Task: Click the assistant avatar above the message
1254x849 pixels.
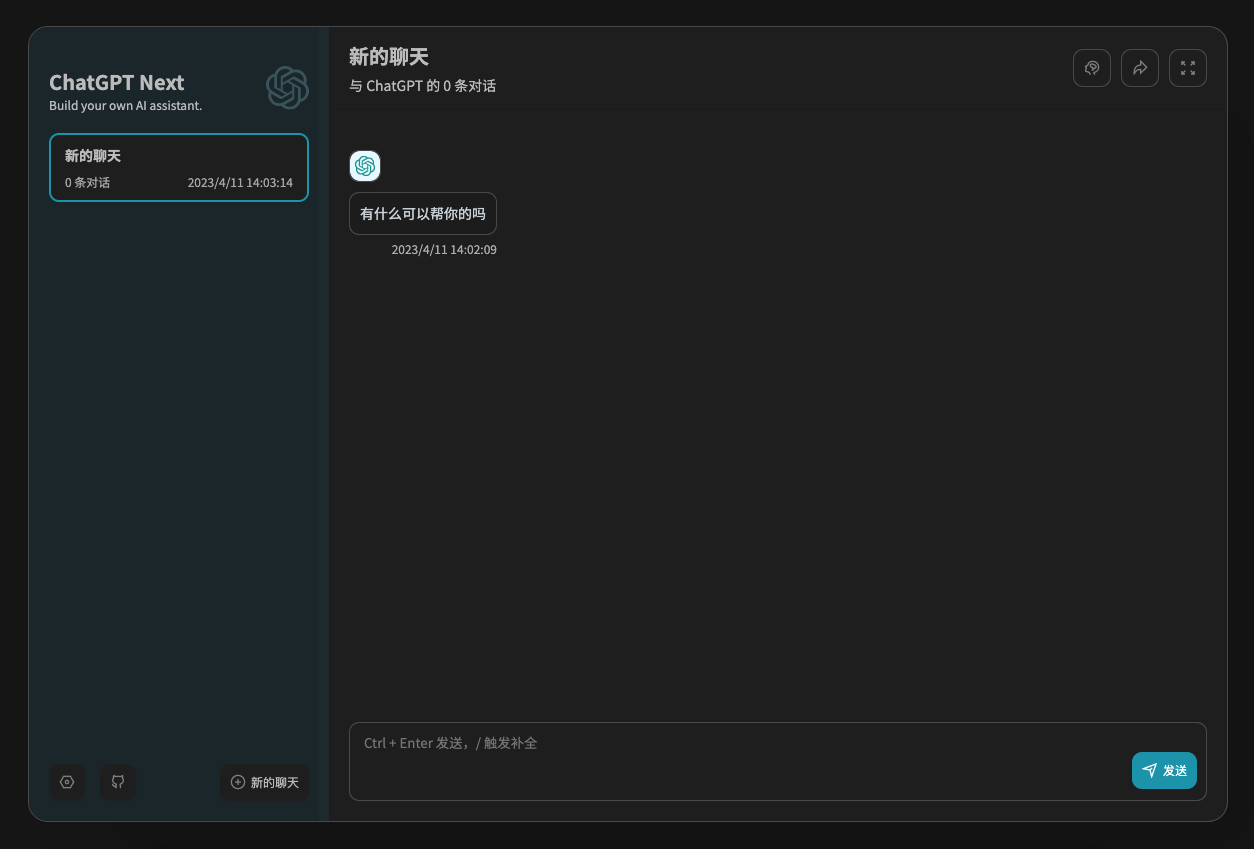Action: tap(365, 166)
